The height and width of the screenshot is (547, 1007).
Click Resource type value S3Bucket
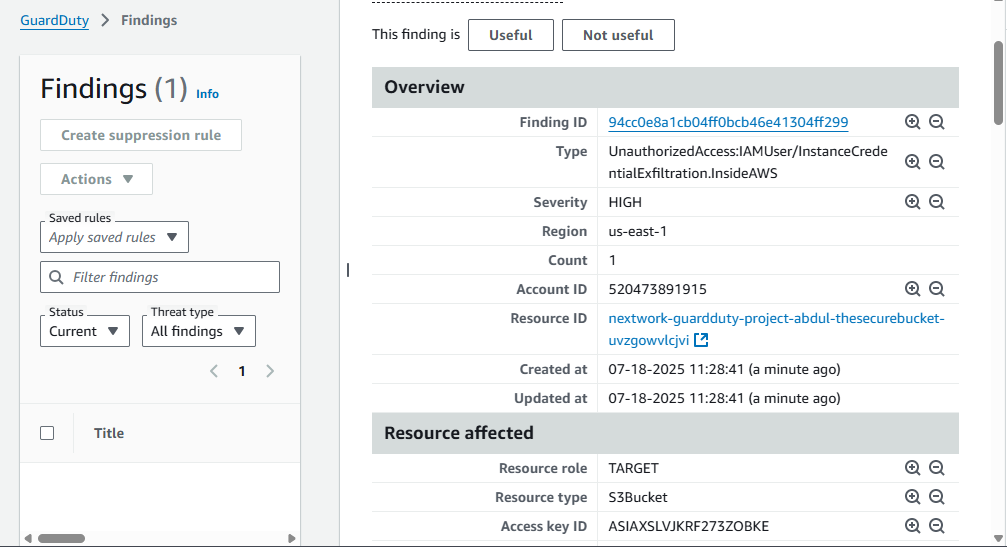(x=638, y=497)
